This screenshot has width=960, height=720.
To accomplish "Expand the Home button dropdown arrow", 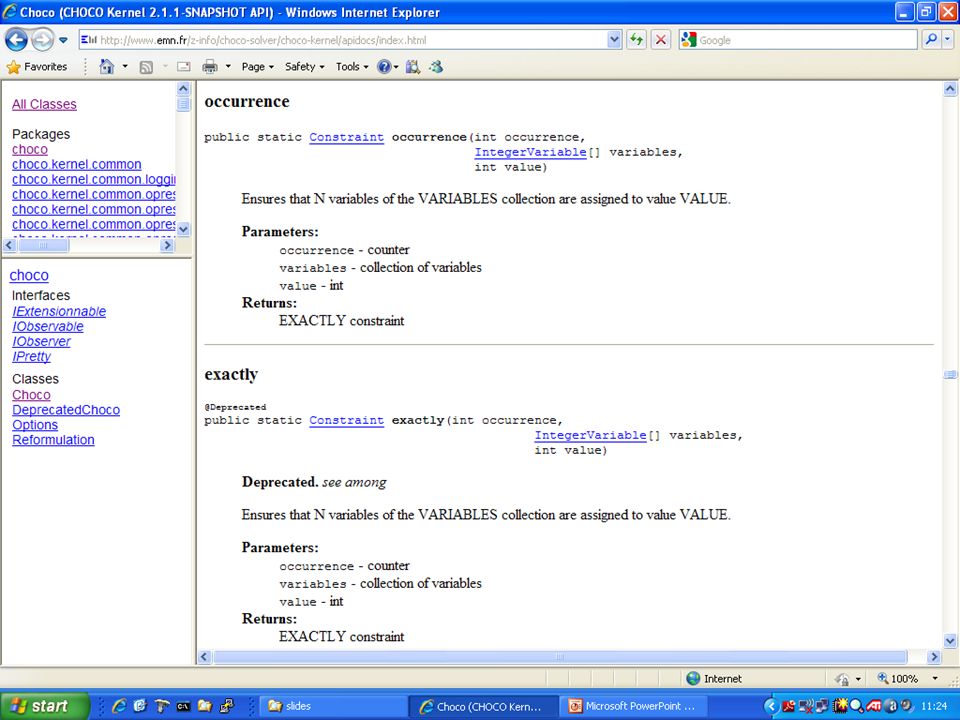I will coord(125,67).
